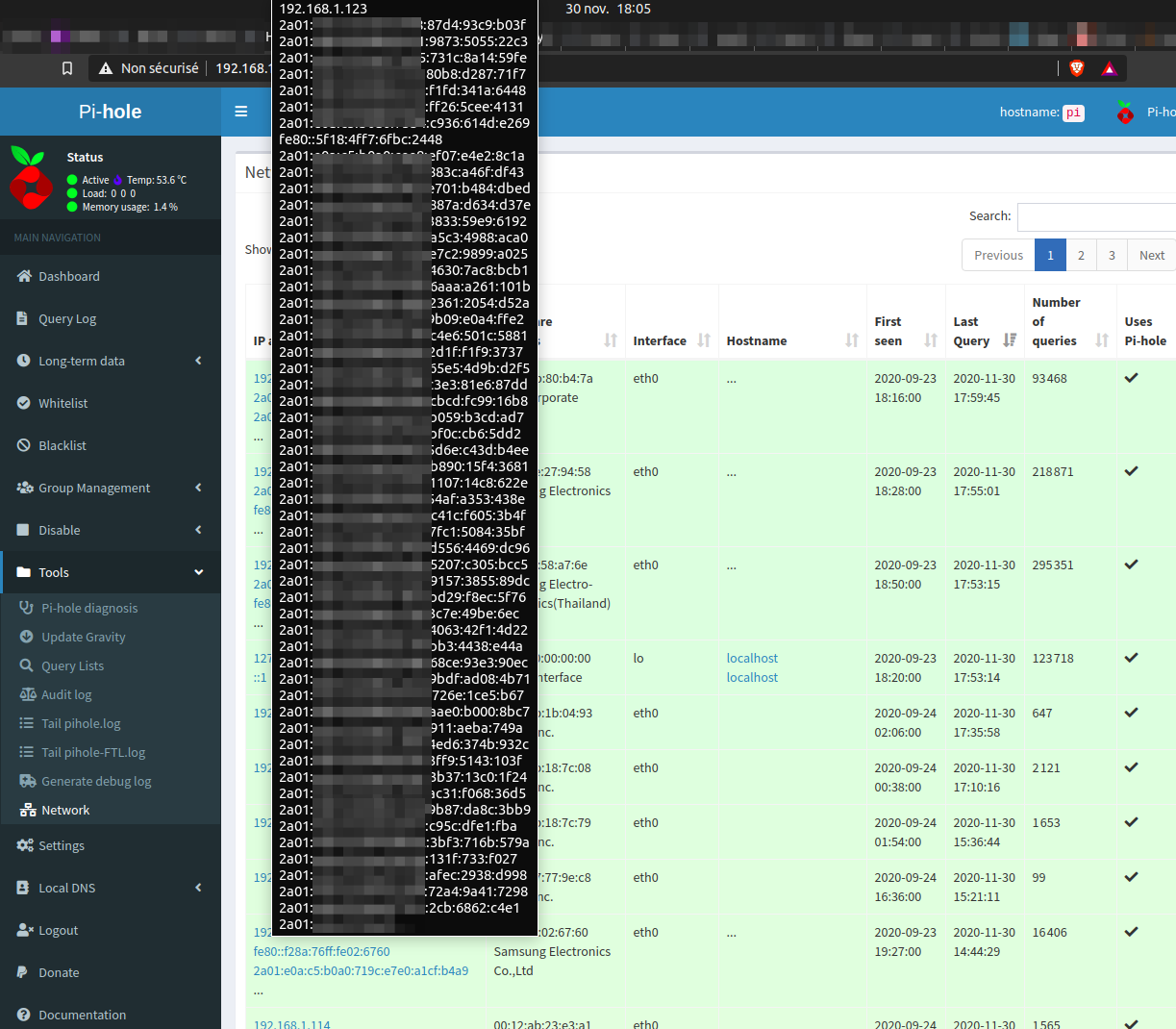Go to the Previous page
The height and width of the screenshot is (1029, 1176).
tap(998, 255)
